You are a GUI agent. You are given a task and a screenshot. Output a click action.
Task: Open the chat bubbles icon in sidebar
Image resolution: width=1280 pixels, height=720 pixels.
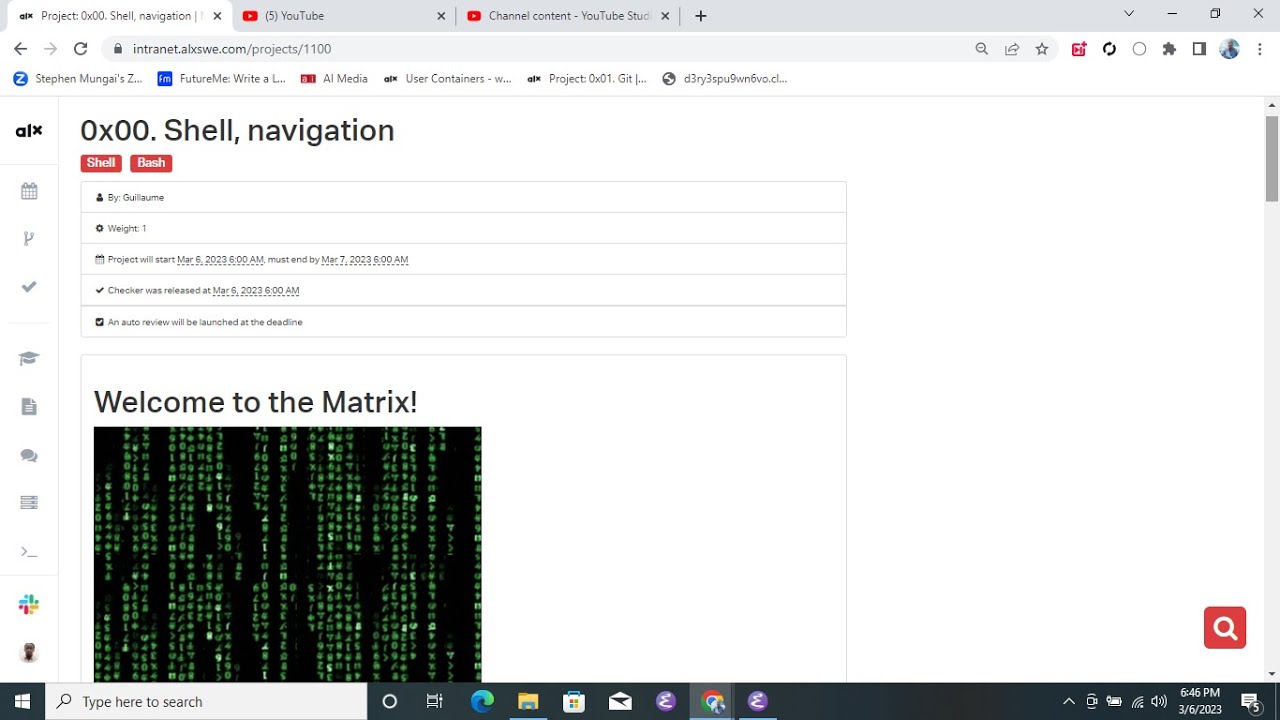click(29, 455)
